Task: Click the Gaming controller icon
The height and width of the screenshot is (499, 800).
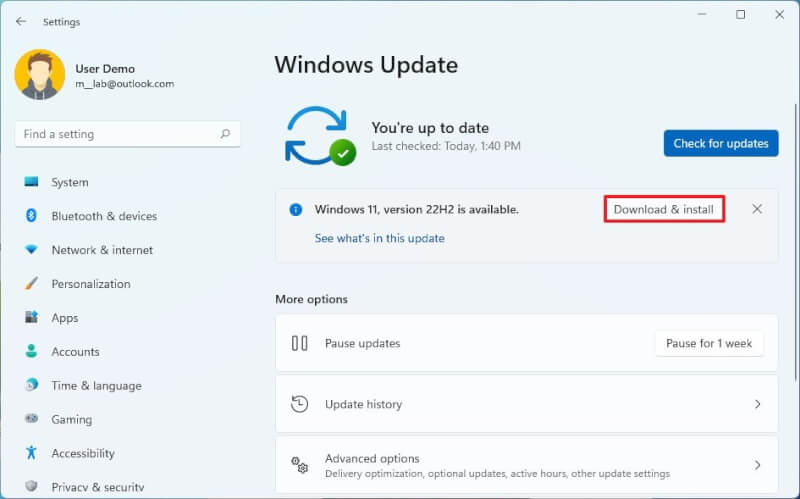Action: [31, 419]
